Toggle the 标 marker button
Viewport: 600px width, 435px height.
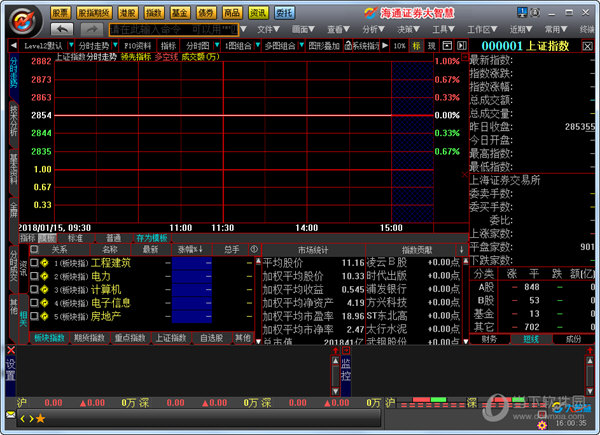pyautogui.click(x=416, y=46)
